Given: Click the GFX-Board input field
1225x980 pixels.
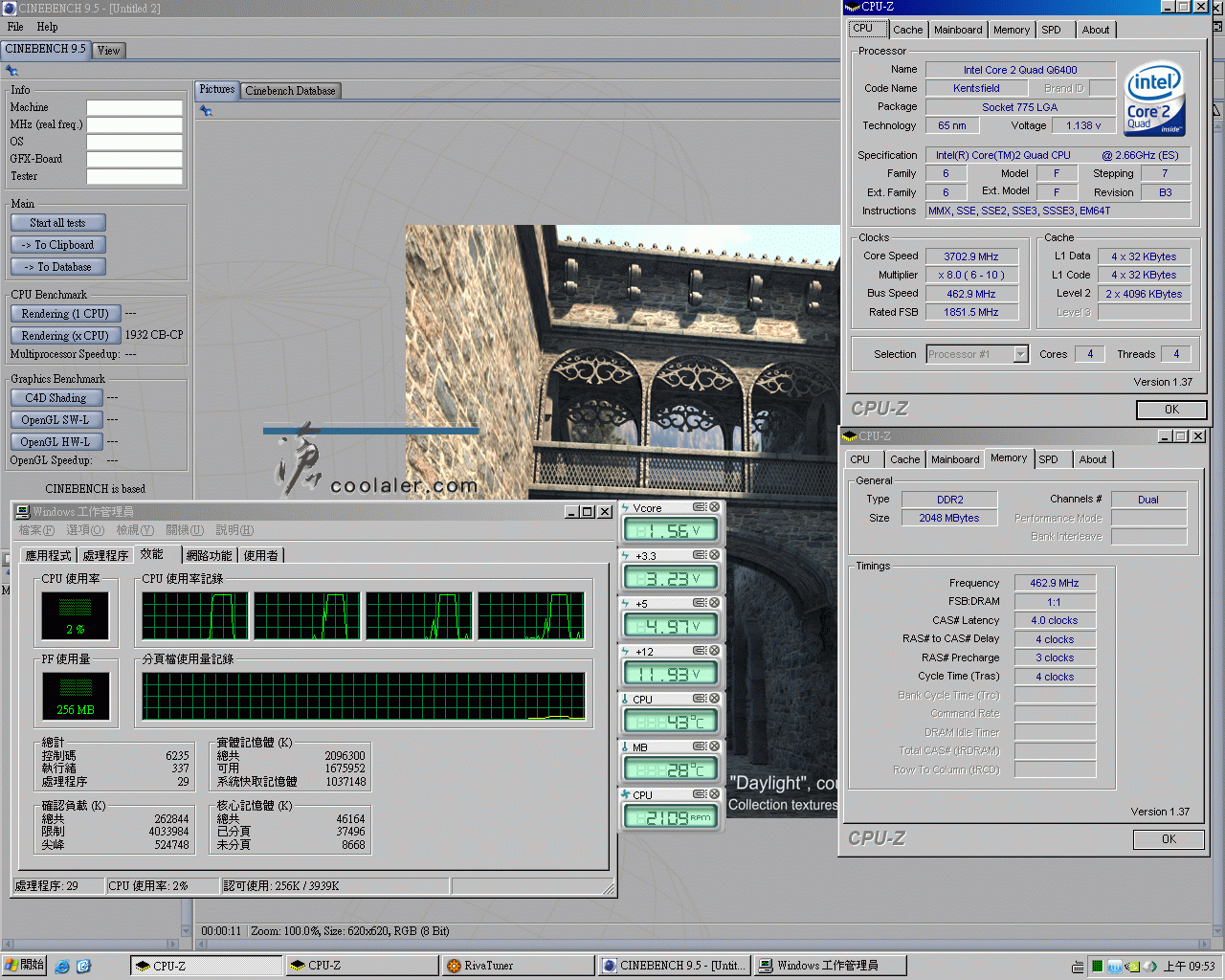Looking at the screenshot, I should tap(135, 160).
